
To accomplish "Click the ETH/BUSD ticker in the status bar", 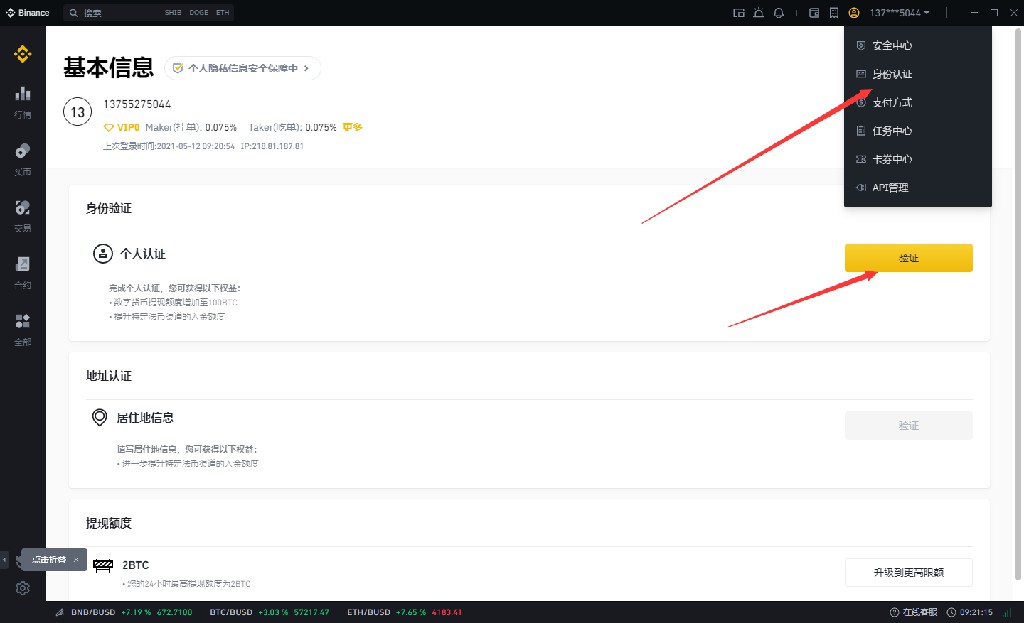I will tap(404, 612).
